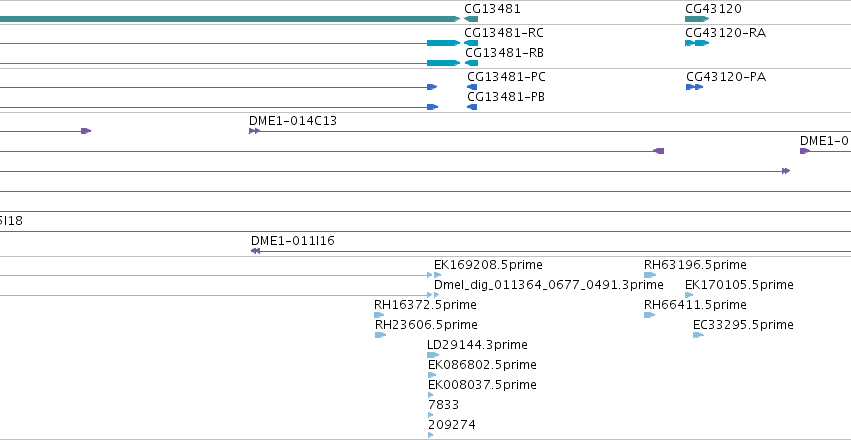Select the RH23606.5prime EST label
851x440 pixels.
tap(427, 325)
